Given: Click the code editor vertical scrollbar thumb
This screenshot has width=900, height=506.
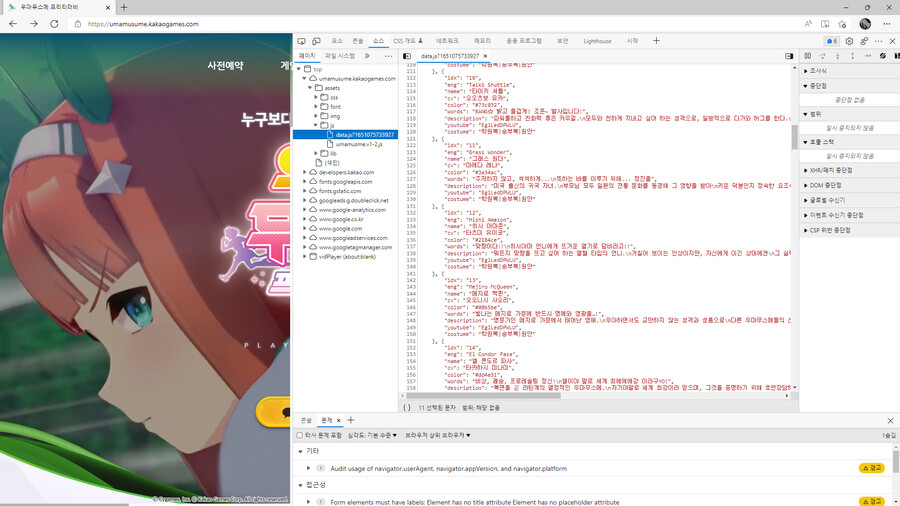Looking at the screenshot, I should click(794, 137).
